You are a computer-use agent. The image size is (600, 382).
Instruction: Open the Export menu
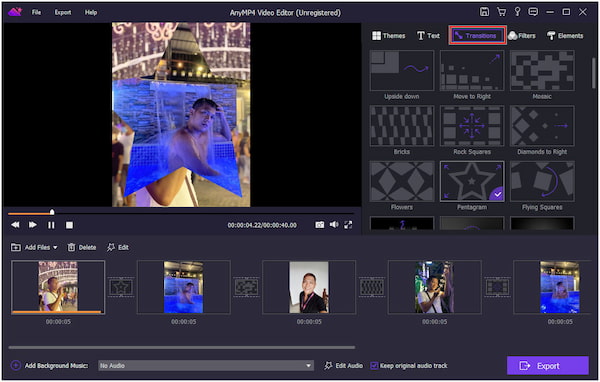(63, 12)
